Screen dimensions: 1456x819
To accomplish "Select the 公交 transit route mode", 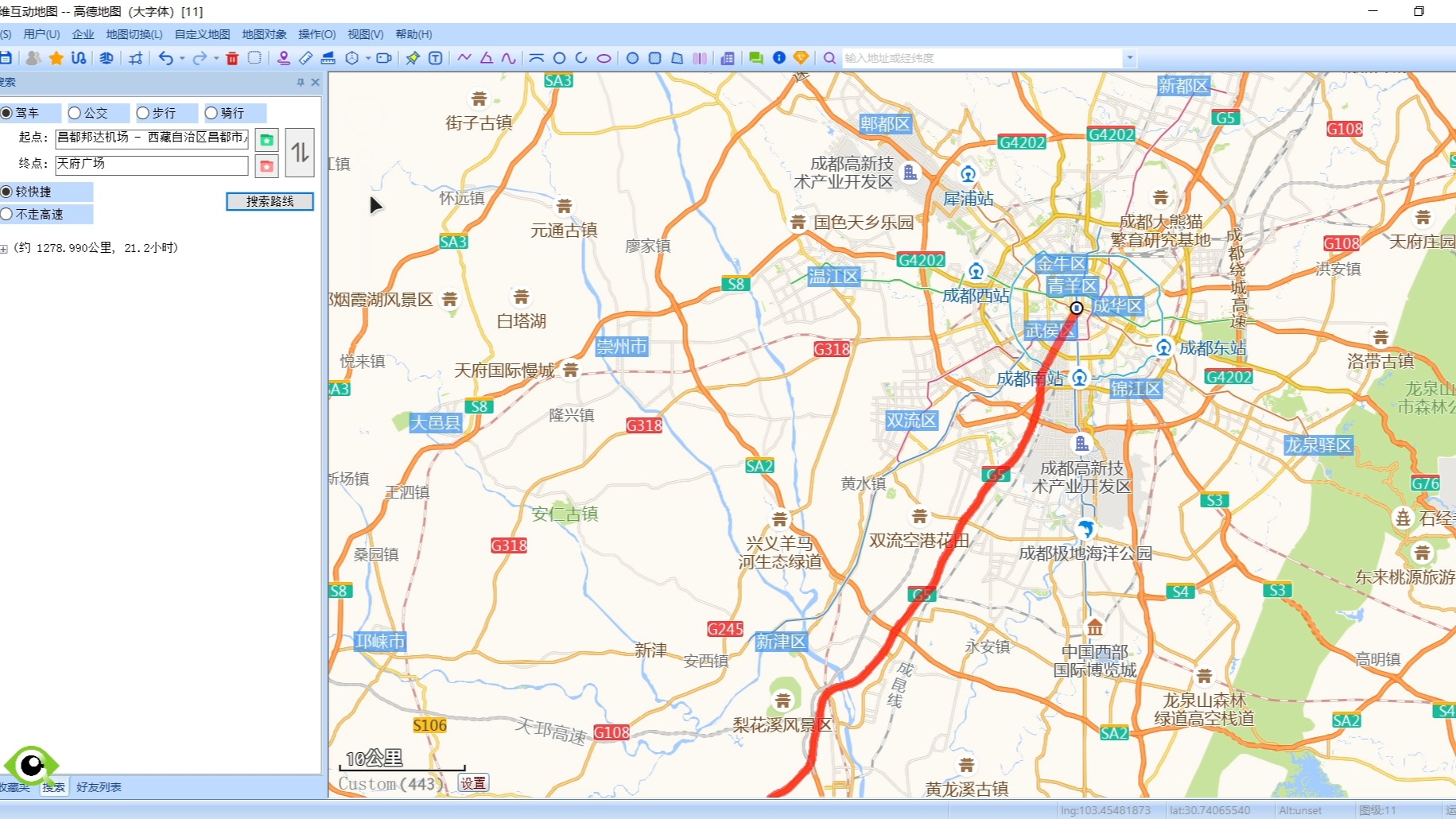I will pyautogui.click(x=75, y=112).
